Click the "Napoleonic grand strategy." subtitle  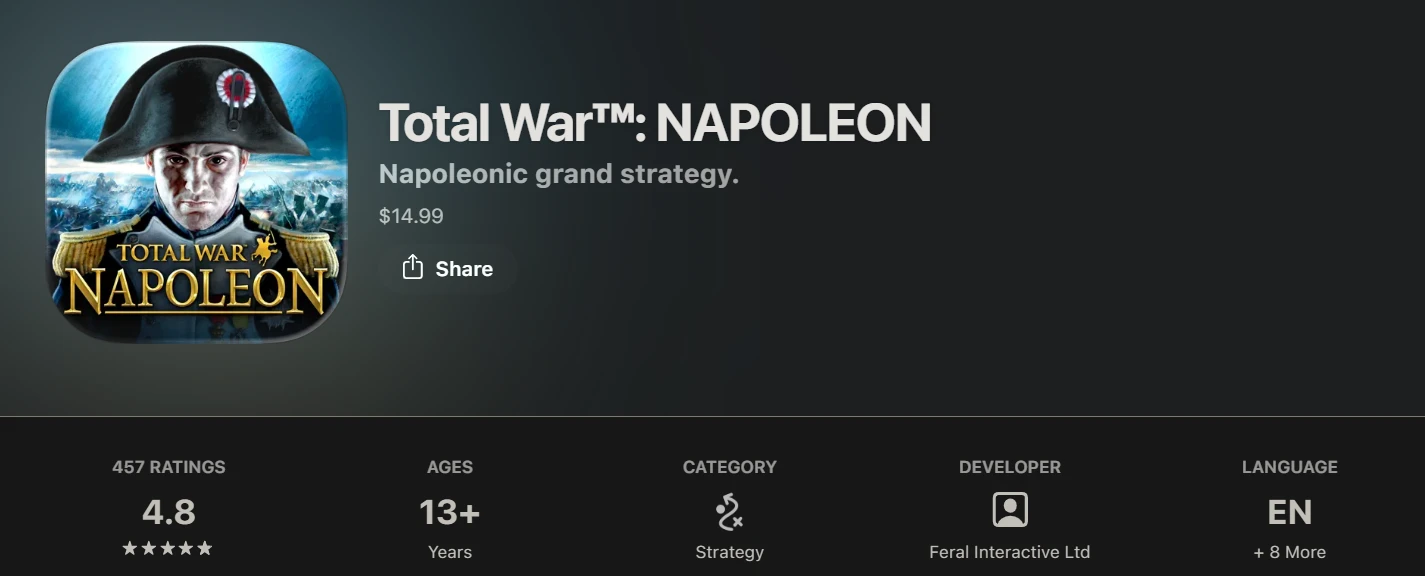(x=558, y=175)
